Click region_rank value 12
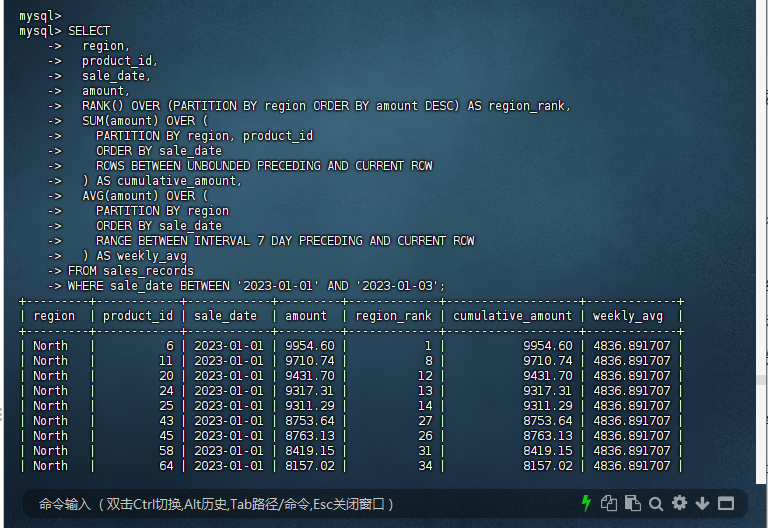Image resolution: width=768 pixels, height=528 pixels. [x=425, y=376]
